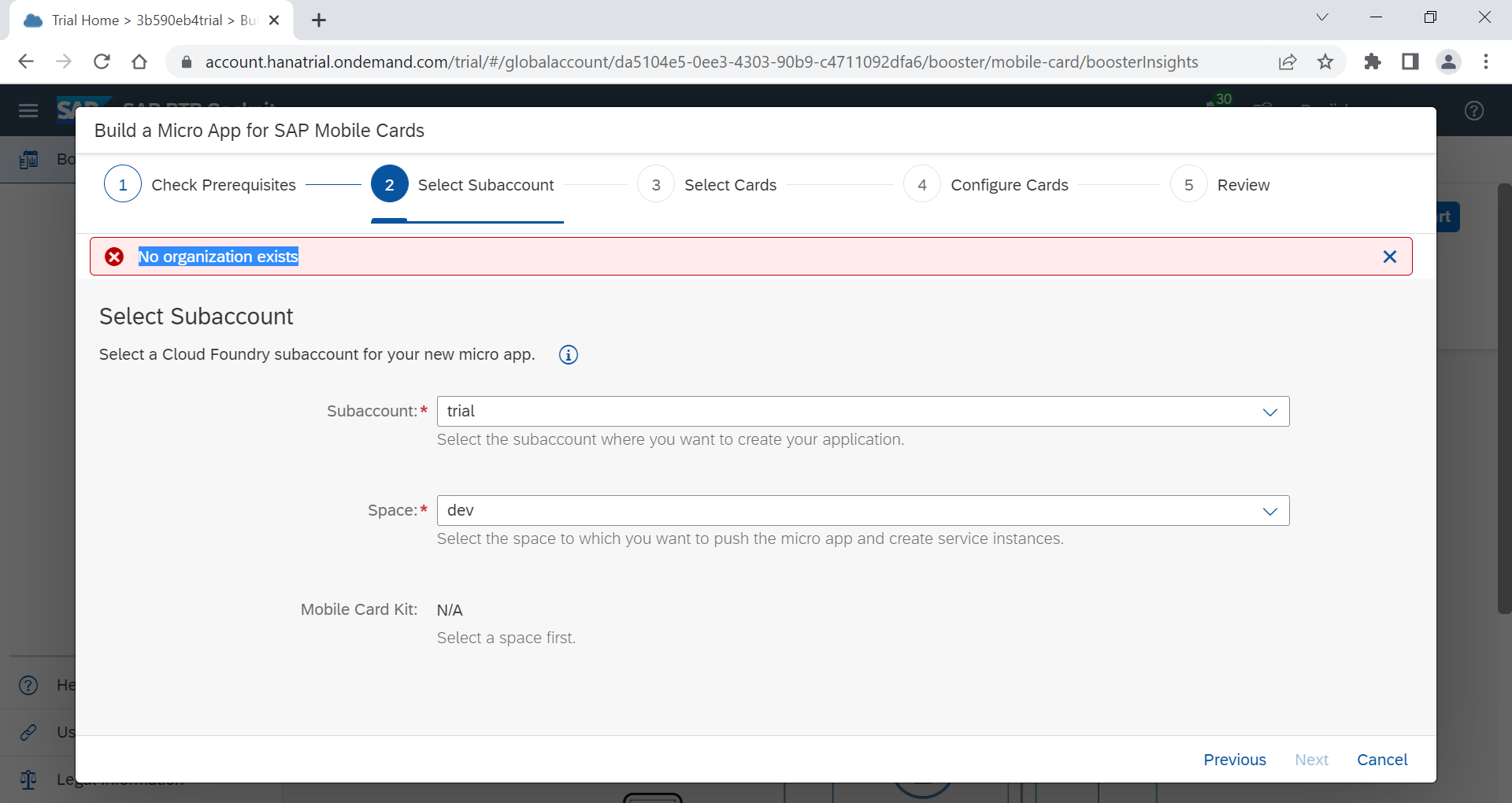This screenshot has width=1512, height=803.
Task: Click the browser forward arrow
Action: tap(64, 61)
